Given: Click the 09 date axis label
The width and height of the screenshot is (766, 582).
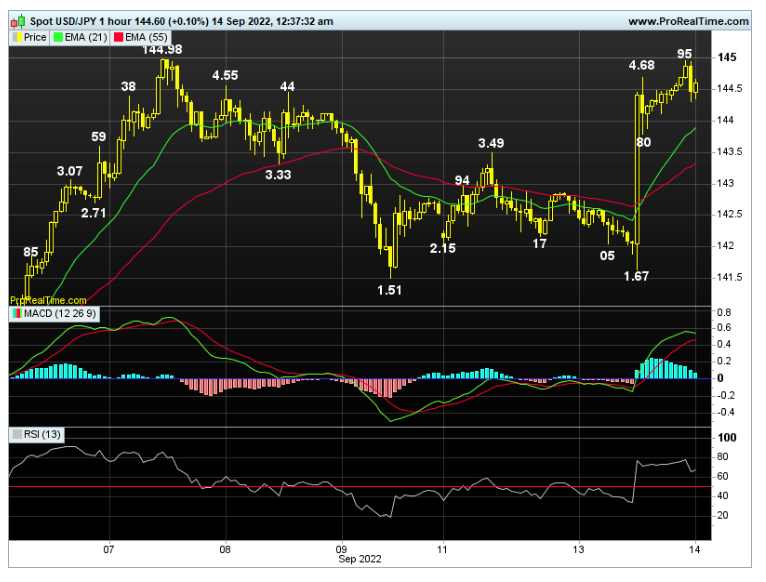Looking at the screenshot, I should 342,549.
